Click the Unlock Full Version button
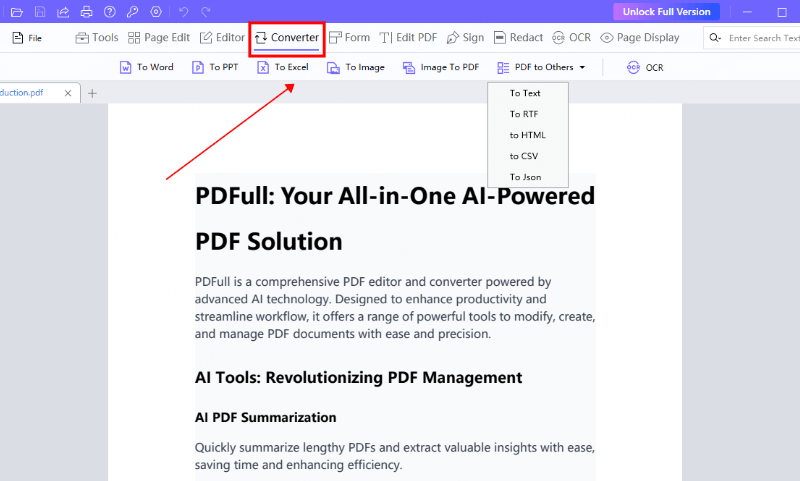800x481 pixels. point(666,12)
